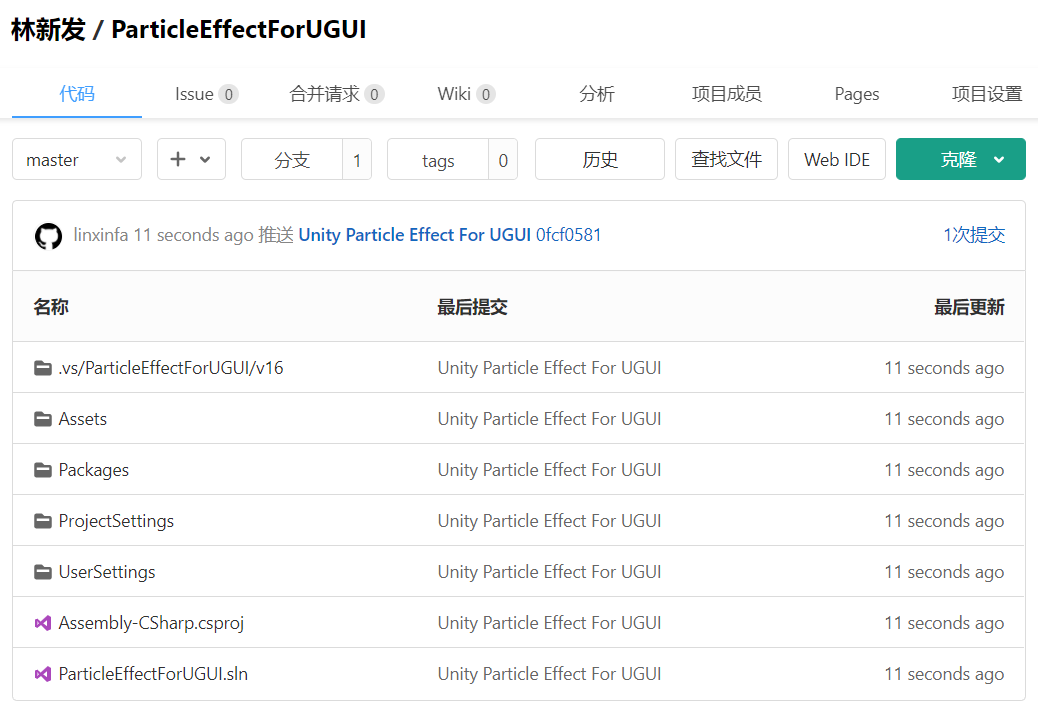Click the ProjectSettings folder icon

tap(43, 521)
